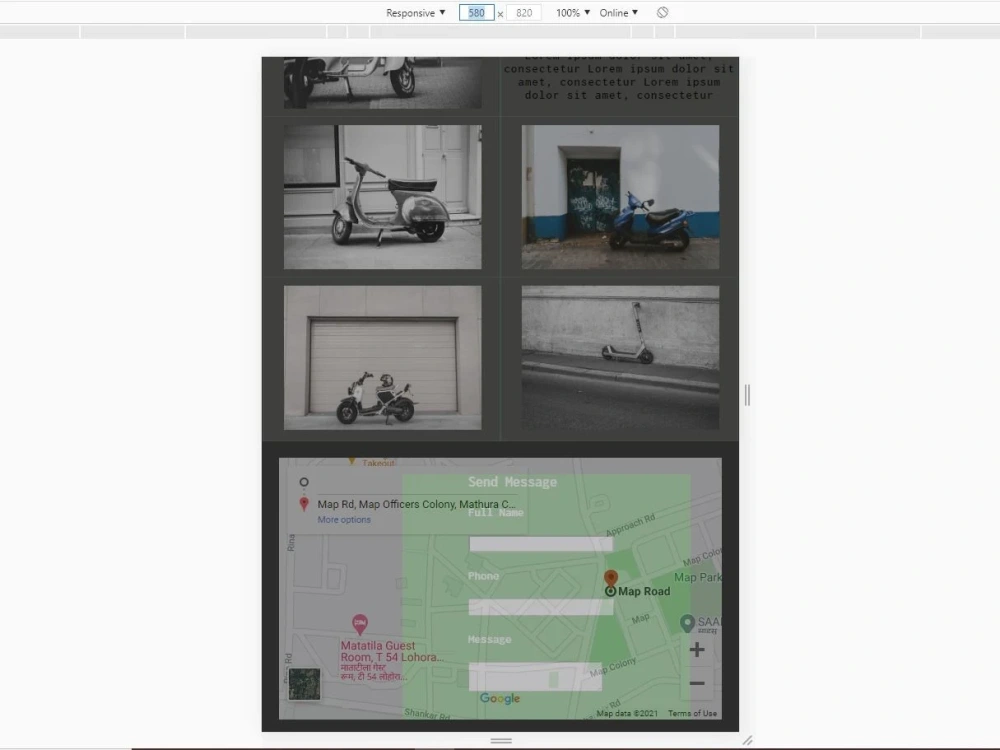The width and height of the screenshot is (1000, 750).
Task: Click the partial scooter photo at page top
Action: tap(383, 82)
